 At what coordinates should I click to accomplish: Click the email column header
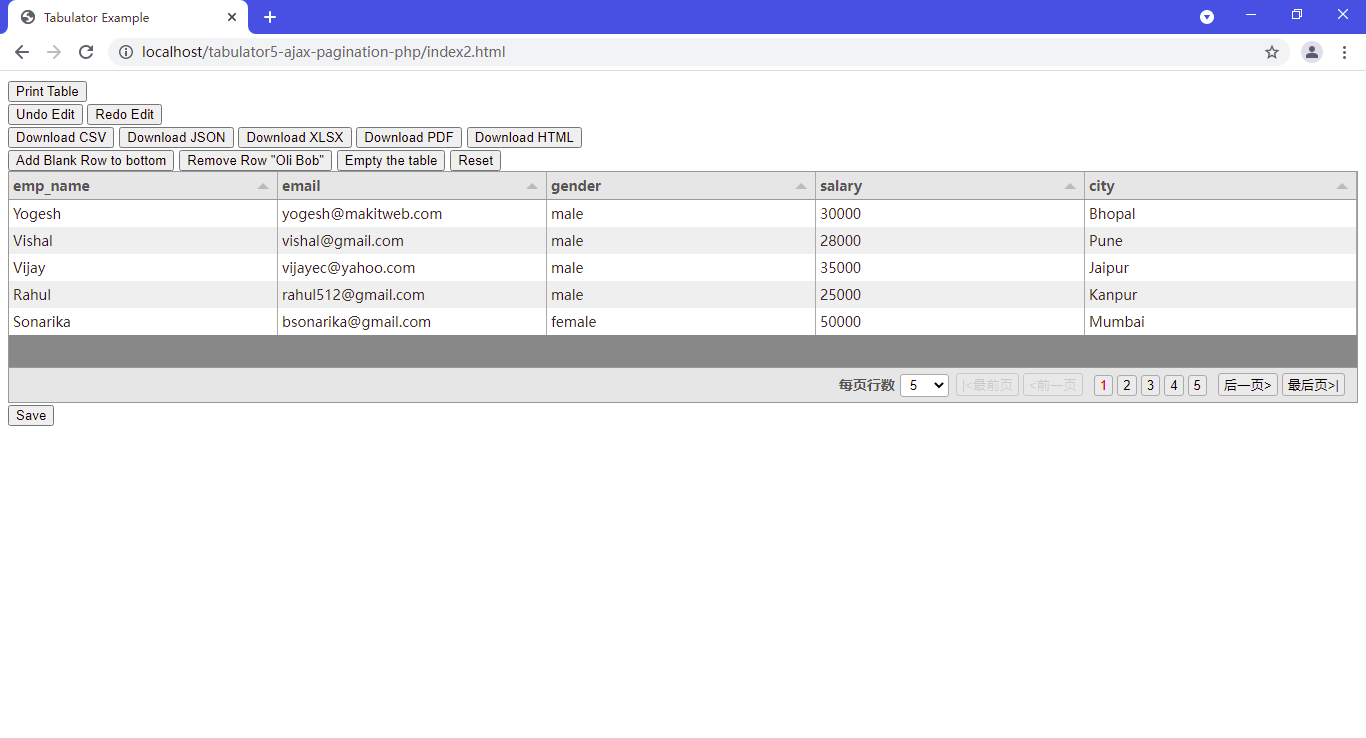[412, 186]
